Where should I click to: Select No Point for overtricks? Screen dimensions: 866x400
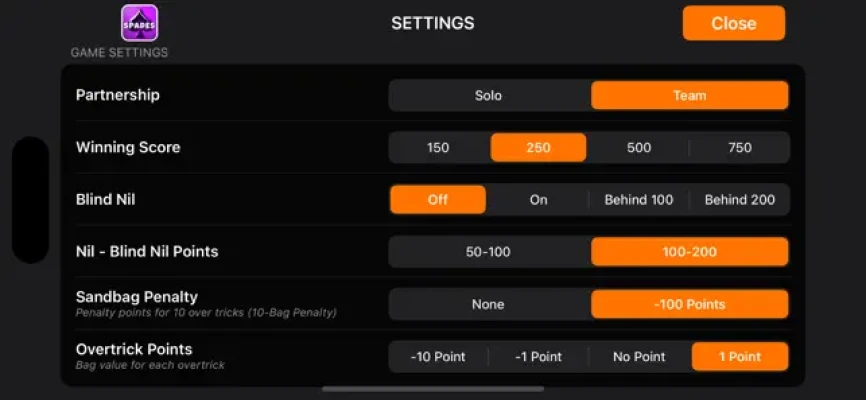pos(639,357)
